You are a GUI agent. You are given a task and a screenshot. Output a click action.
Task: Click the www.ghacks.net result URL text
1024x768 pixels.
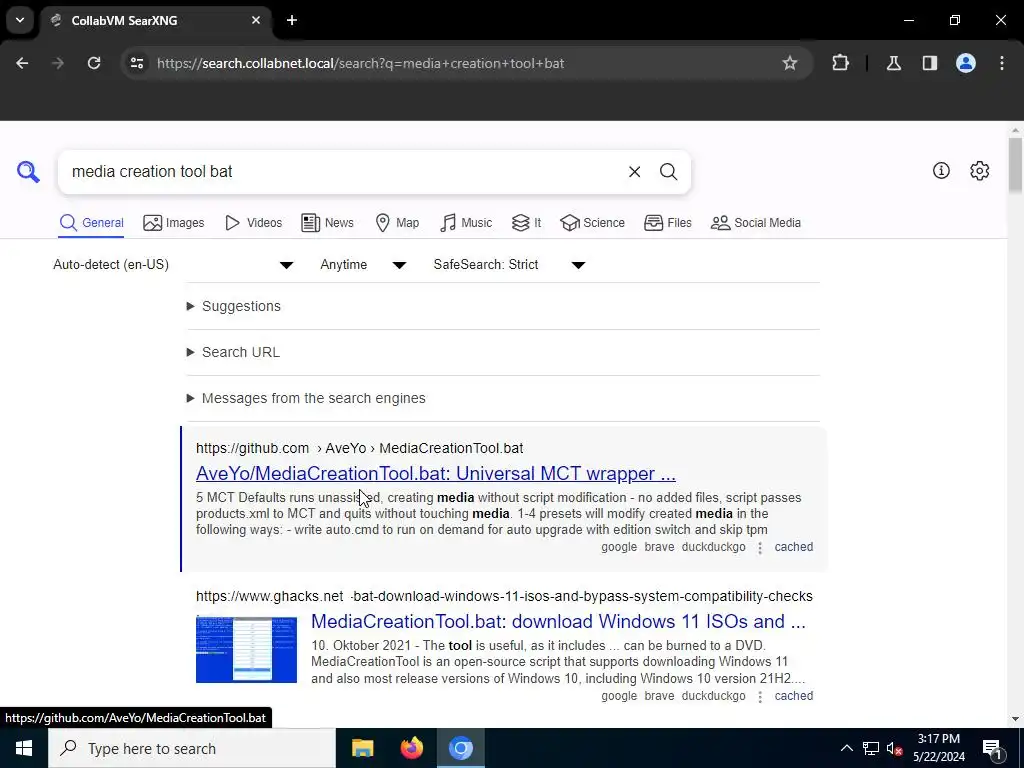tap(504, 596)
